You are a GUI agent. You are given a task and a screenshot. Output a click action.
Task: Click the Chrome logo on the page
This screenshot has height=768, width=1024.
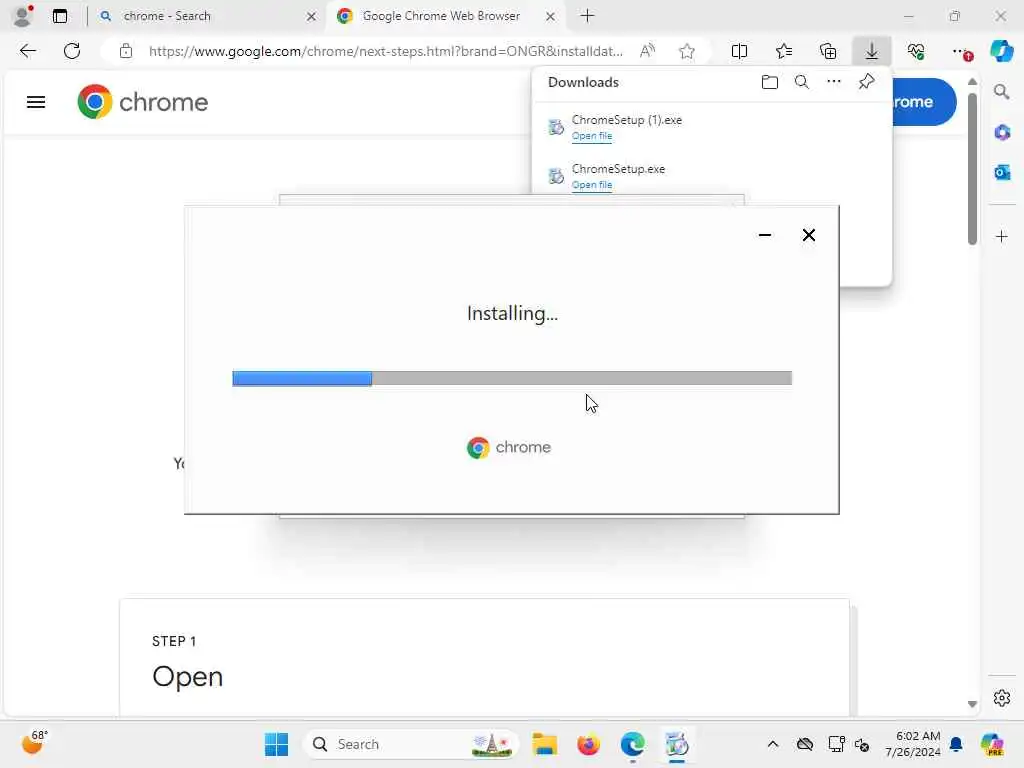tap(142, 102)
